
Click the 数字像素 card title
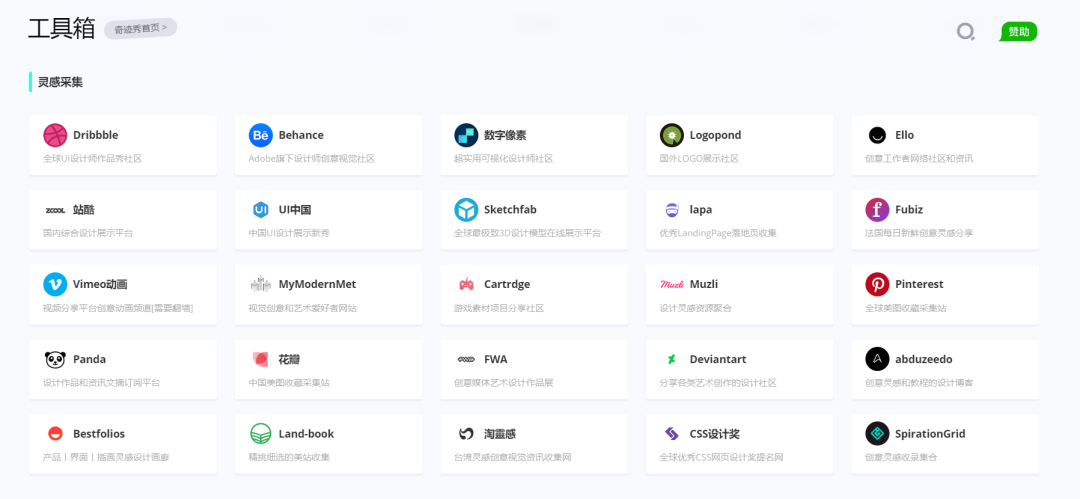(x=505, y=135)
